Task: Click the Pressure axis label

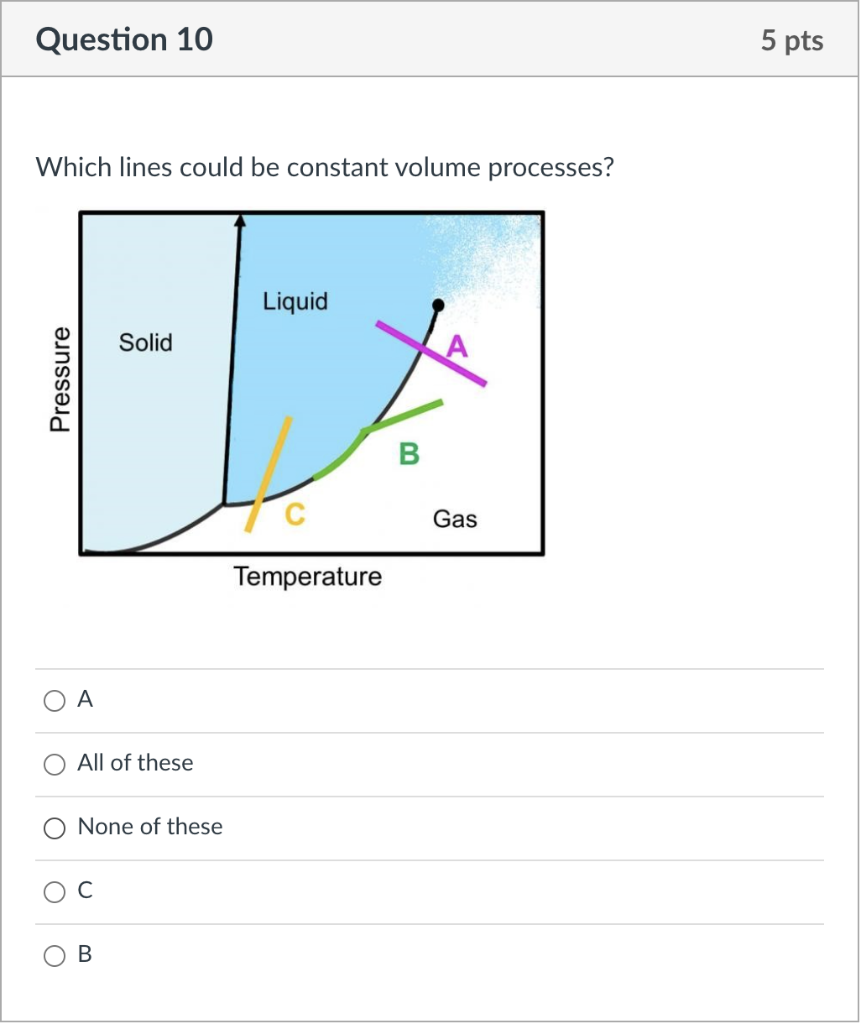Action: (x=60, y=378)
